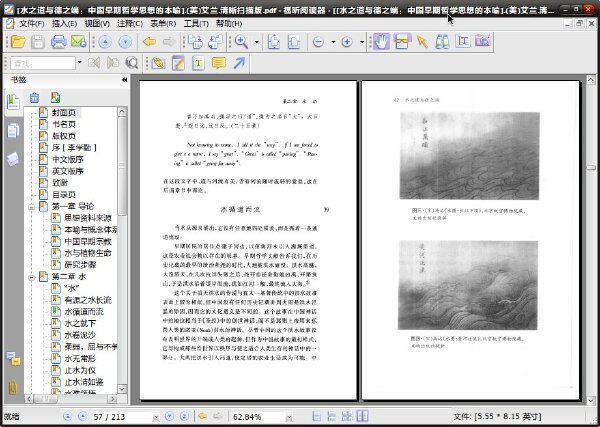Click the document vertical scrollbar thumb
Viewport: 600px width, 427px height.
(x=591, y=167)
